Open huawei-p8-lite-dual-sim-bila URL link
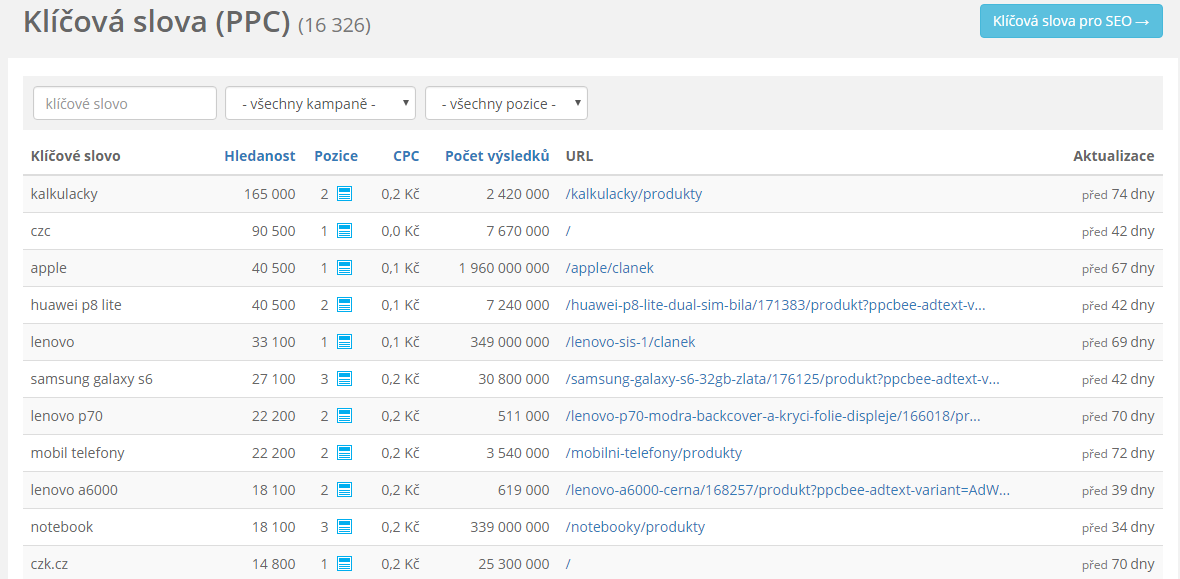1180x579 pixels. [775, 305]
